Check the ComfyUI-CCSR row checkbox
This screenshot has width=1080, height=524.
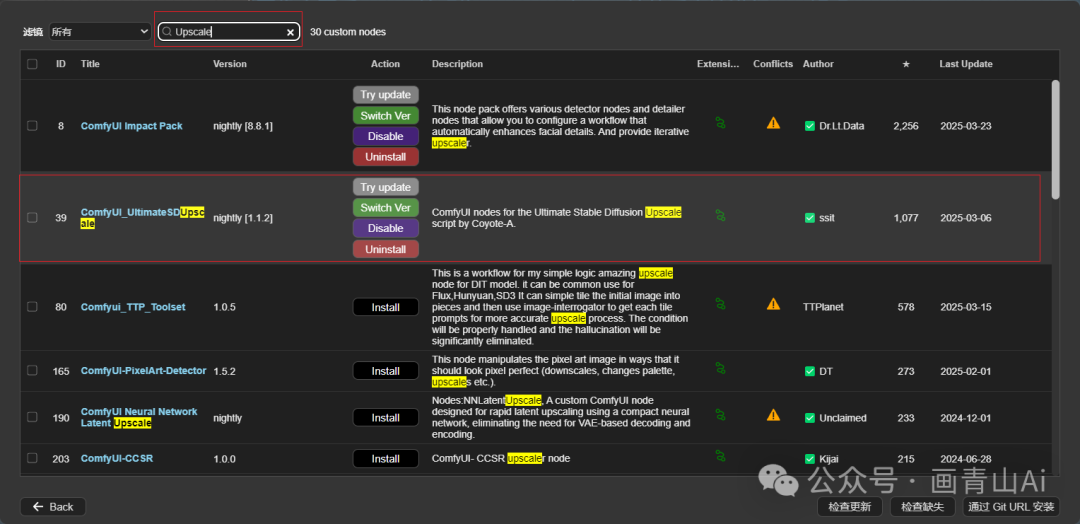click(x=32, y=458)
